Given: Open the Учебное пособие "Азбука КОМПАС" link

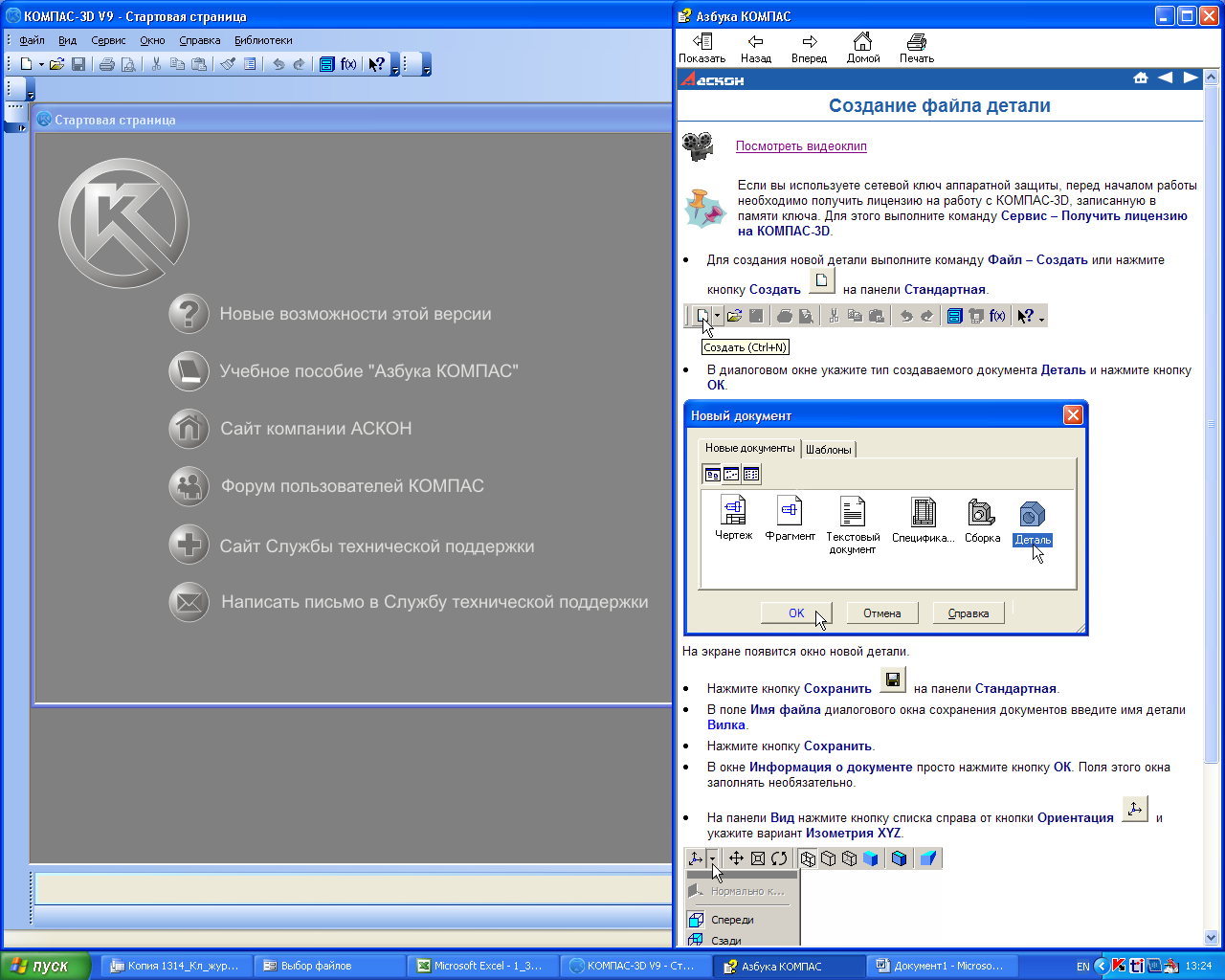Looking at the screenshot, I should [x=368, y=371].
